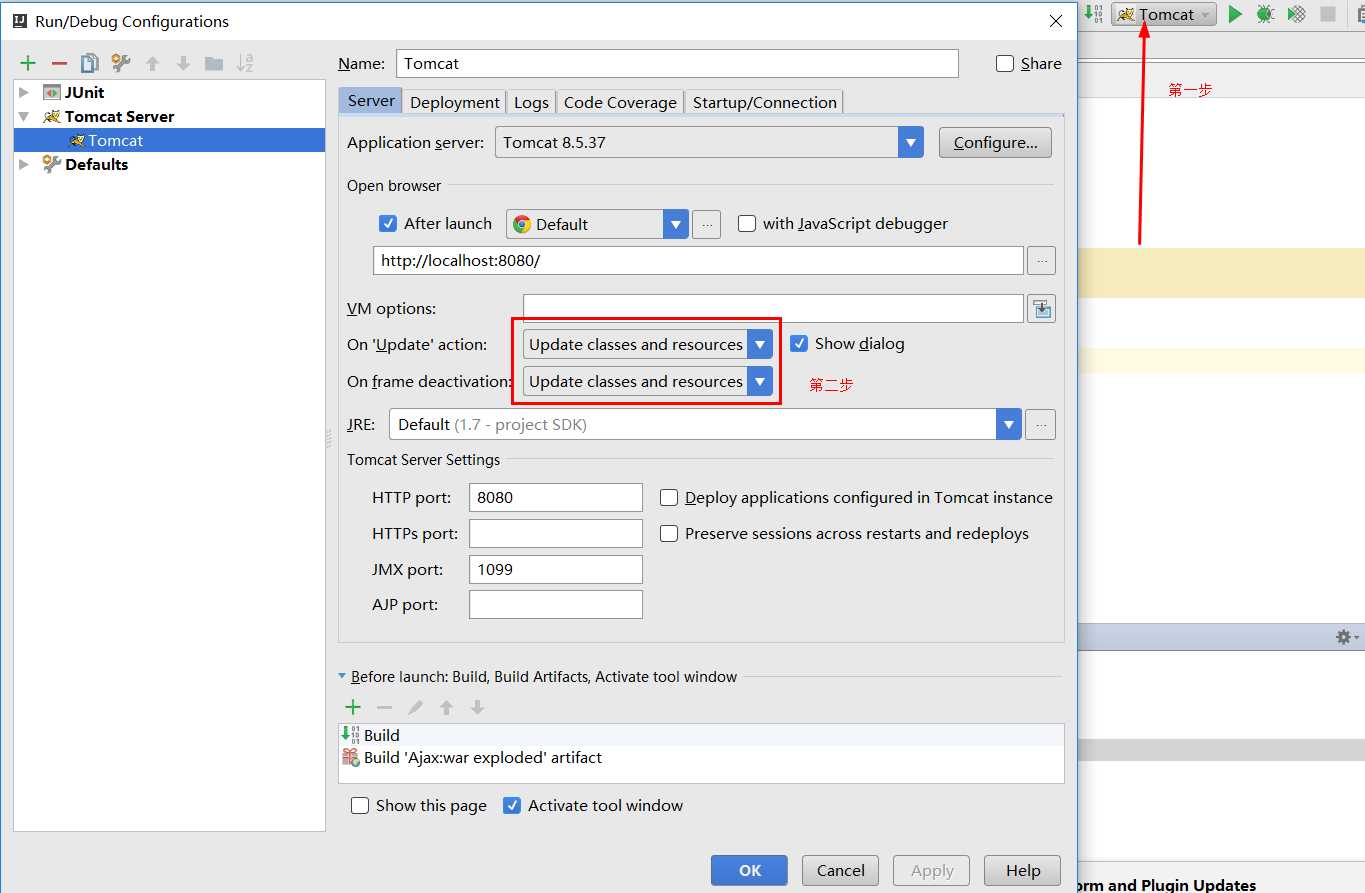Screen dimensions: 1365x893
Task: Open URL field ellipsis button
Action: [x=1041, y=260]
